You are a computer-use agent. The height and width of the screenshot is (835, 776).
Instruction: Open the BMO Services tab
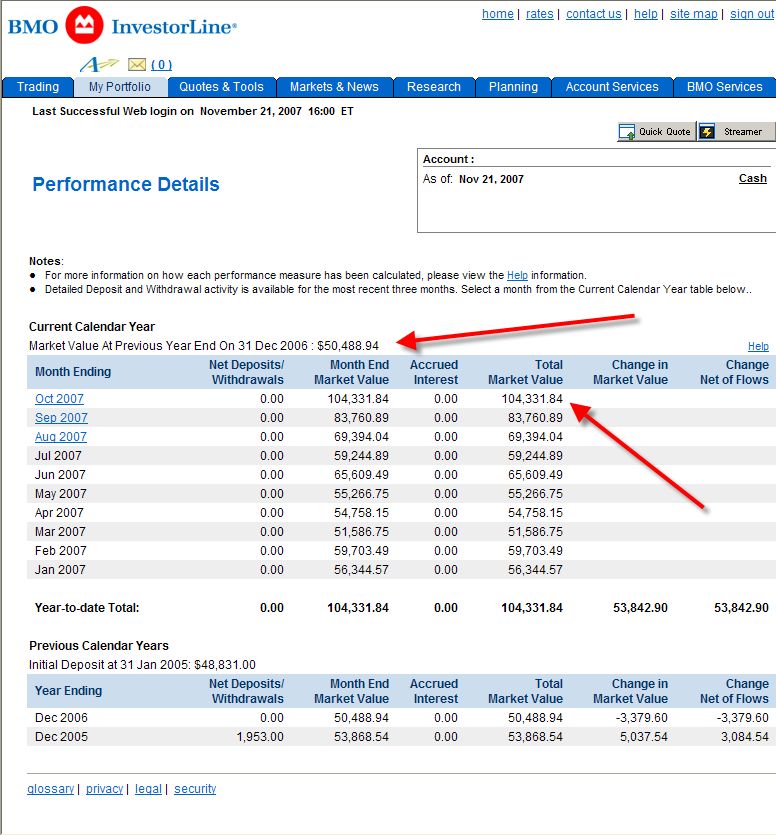click(x=725, y=87)
